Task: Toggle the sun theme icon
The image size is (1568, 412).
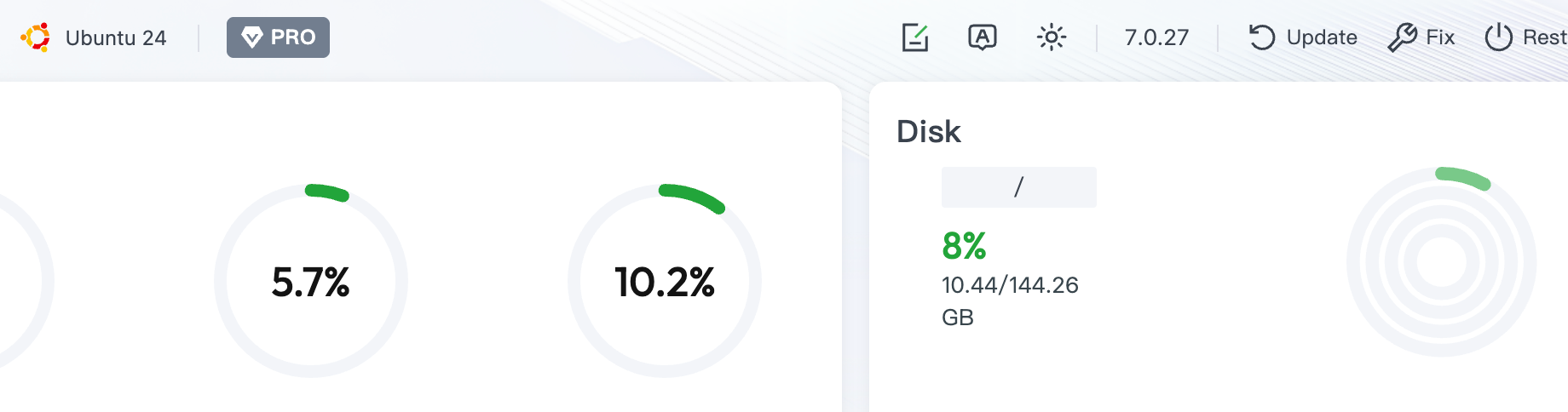Action: [1051, 37]
